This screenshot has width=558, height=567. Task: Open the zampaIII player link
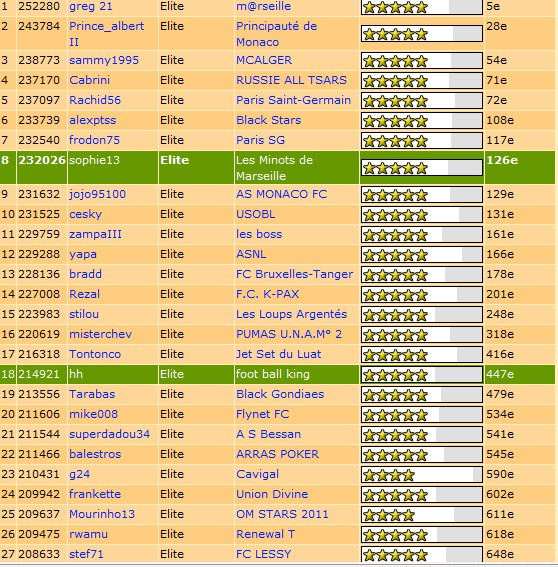tap(95, 234)
